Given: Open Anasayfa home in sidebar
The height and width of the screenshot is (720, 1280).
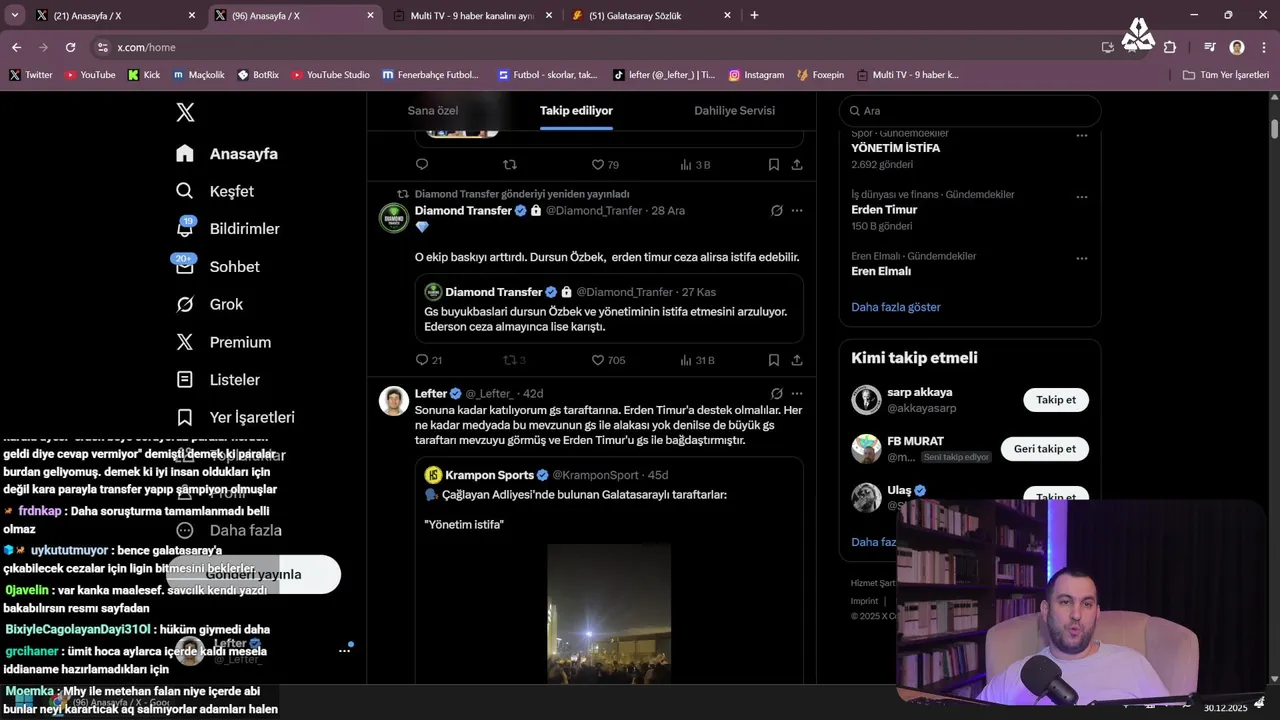Looking at the screenshot, I should click(x=227, y=153).
